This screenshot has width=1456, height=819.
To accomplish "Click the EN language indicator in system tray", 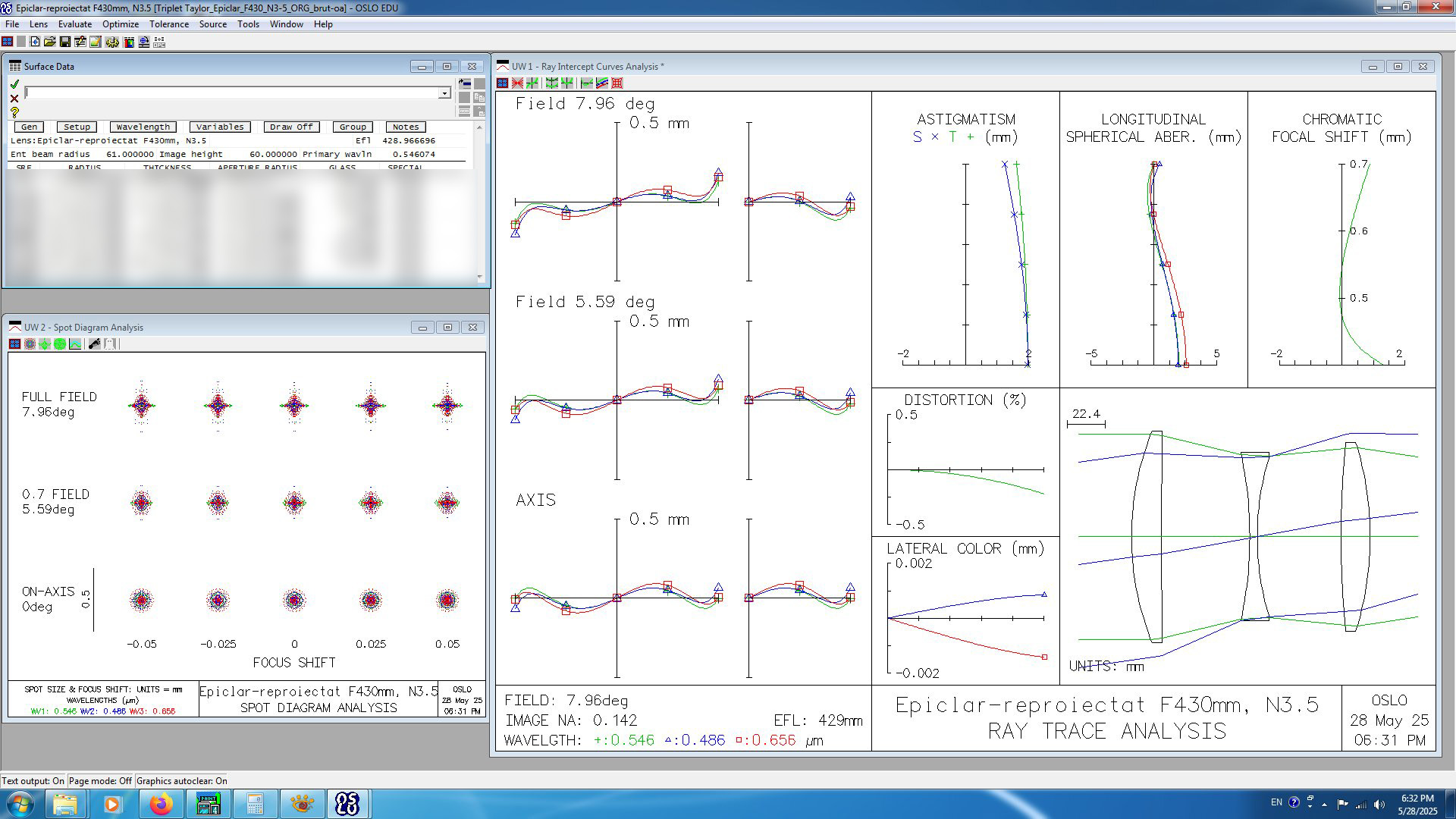I will click(1276, 802).
